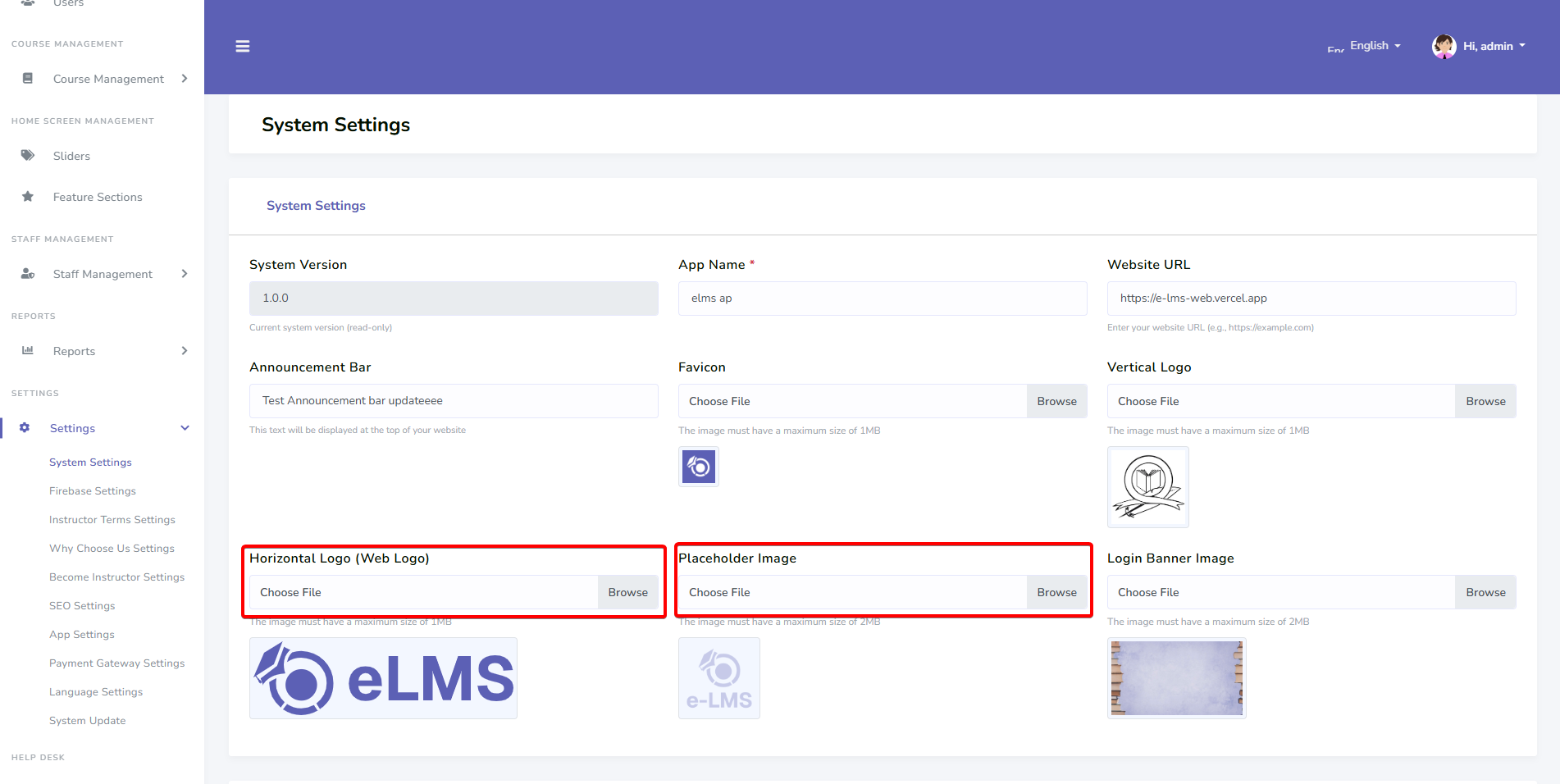
Task: Click the Feature Sections star icon
Action: (x=28, y=197)
